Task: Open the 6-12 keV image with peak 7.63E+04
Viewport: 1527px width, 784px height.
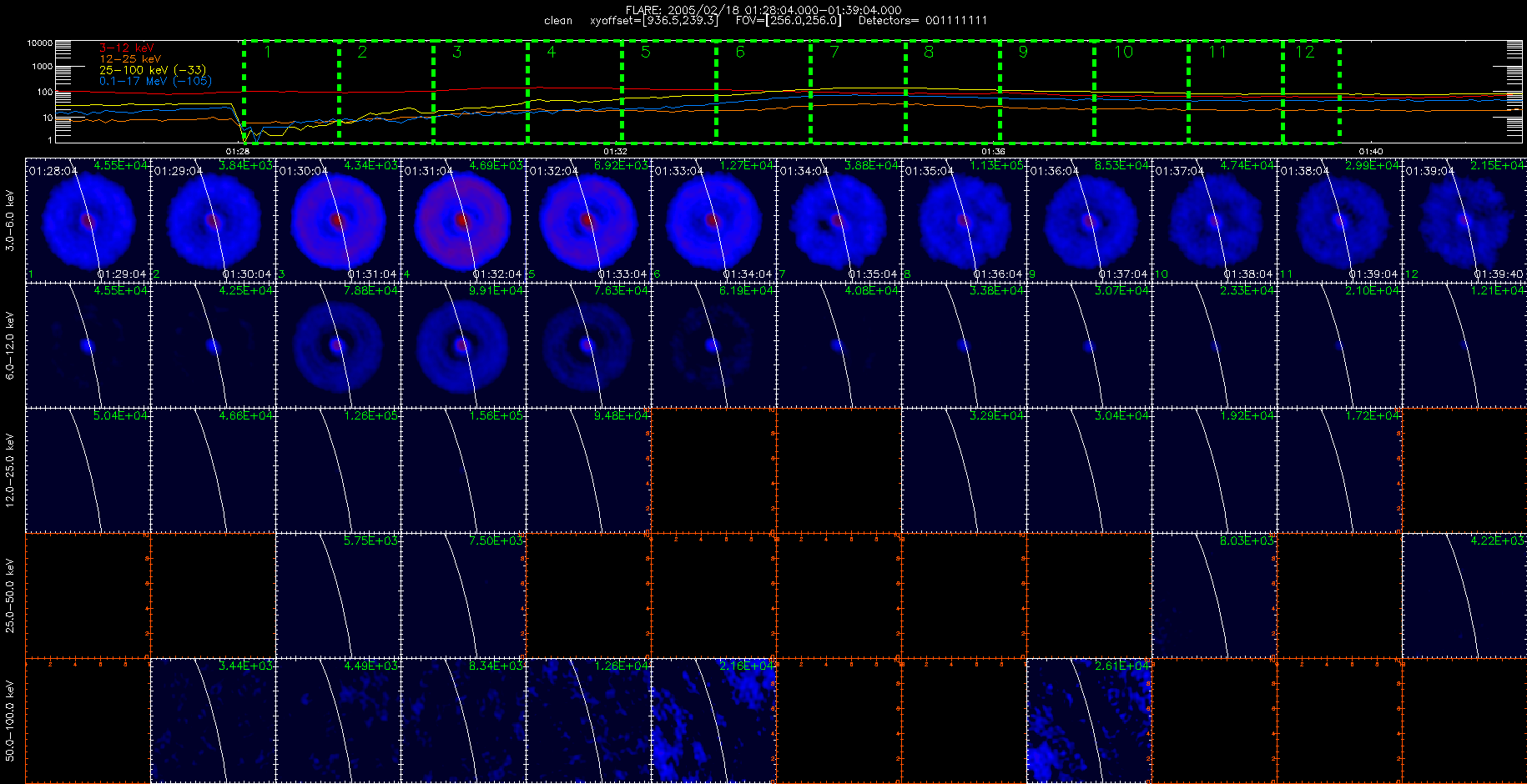Action: pyautogui.click(x=588, y=345)
